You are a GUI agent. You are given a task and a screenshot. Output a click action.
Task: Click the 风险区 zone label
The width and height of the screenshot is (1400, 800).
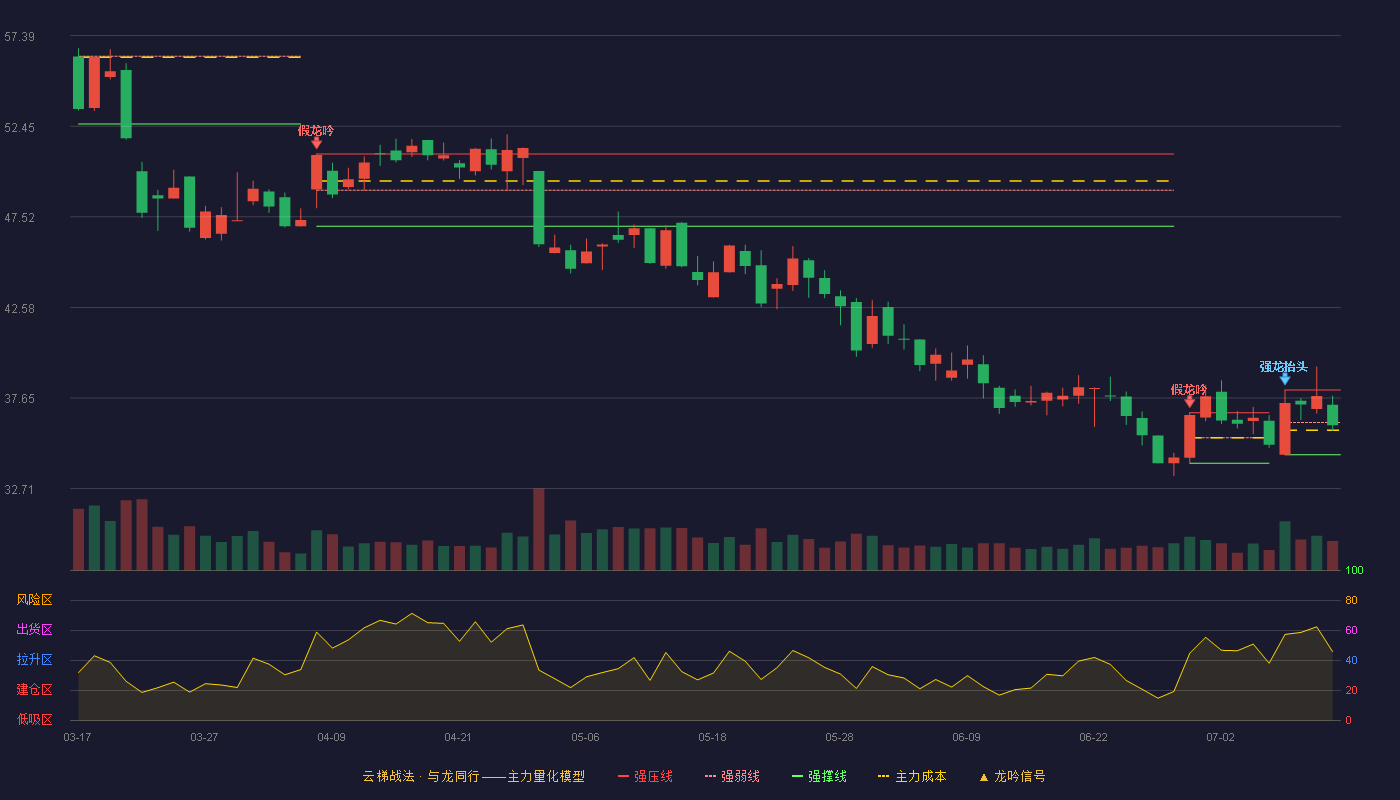(x=34, y=600)
